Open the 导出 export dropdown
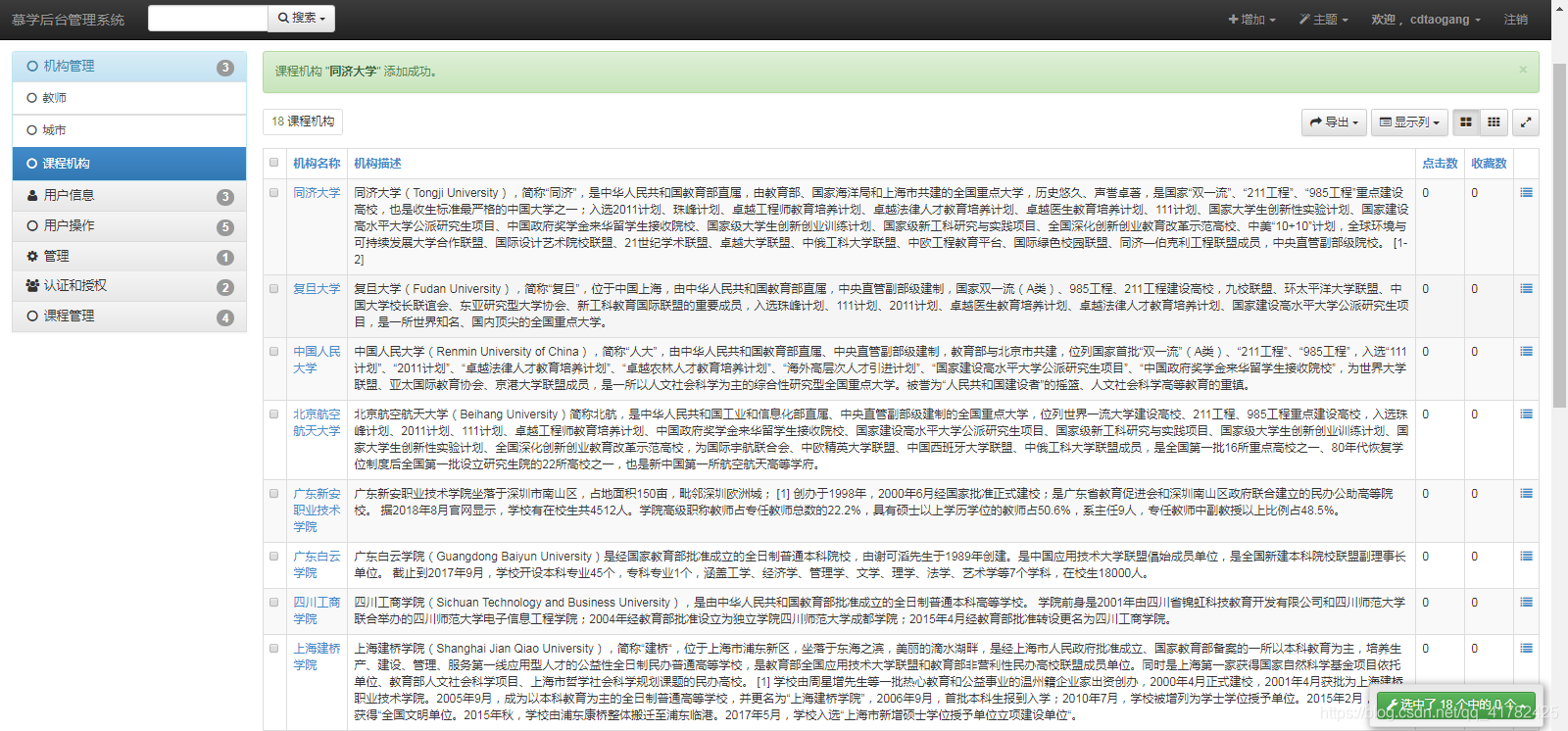 click(x=1334, y=122)
